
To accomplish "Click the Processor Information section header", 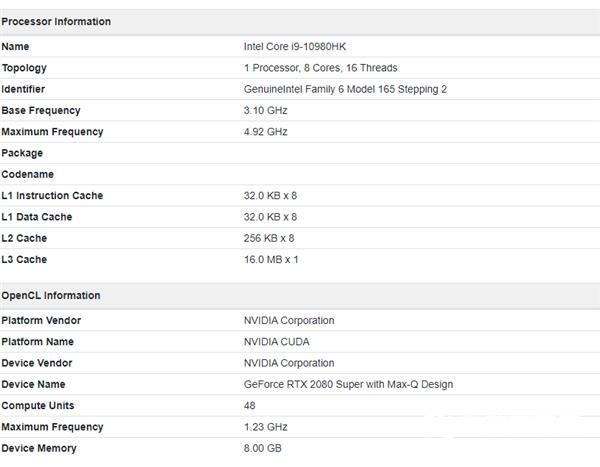I will tap(56, 21).
